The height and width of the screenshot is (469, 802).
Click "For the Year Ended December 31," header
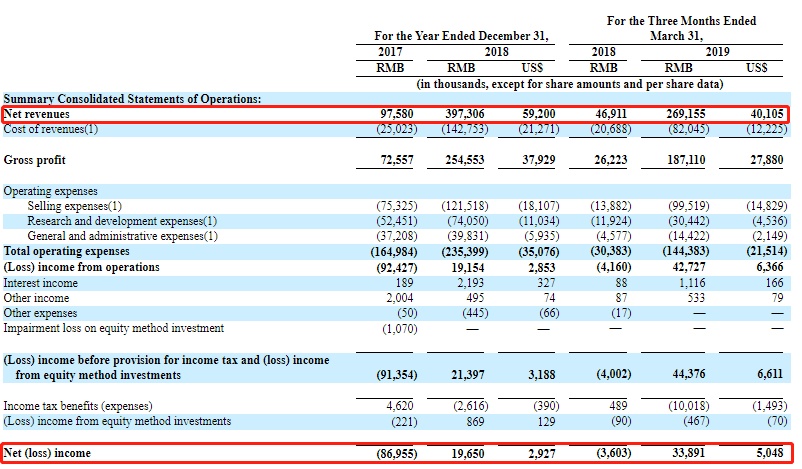point(462,35)
